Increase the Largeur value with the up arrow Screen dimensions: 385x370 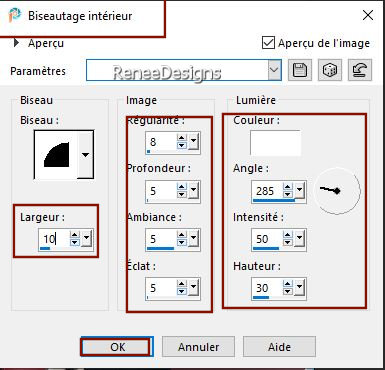75,235
